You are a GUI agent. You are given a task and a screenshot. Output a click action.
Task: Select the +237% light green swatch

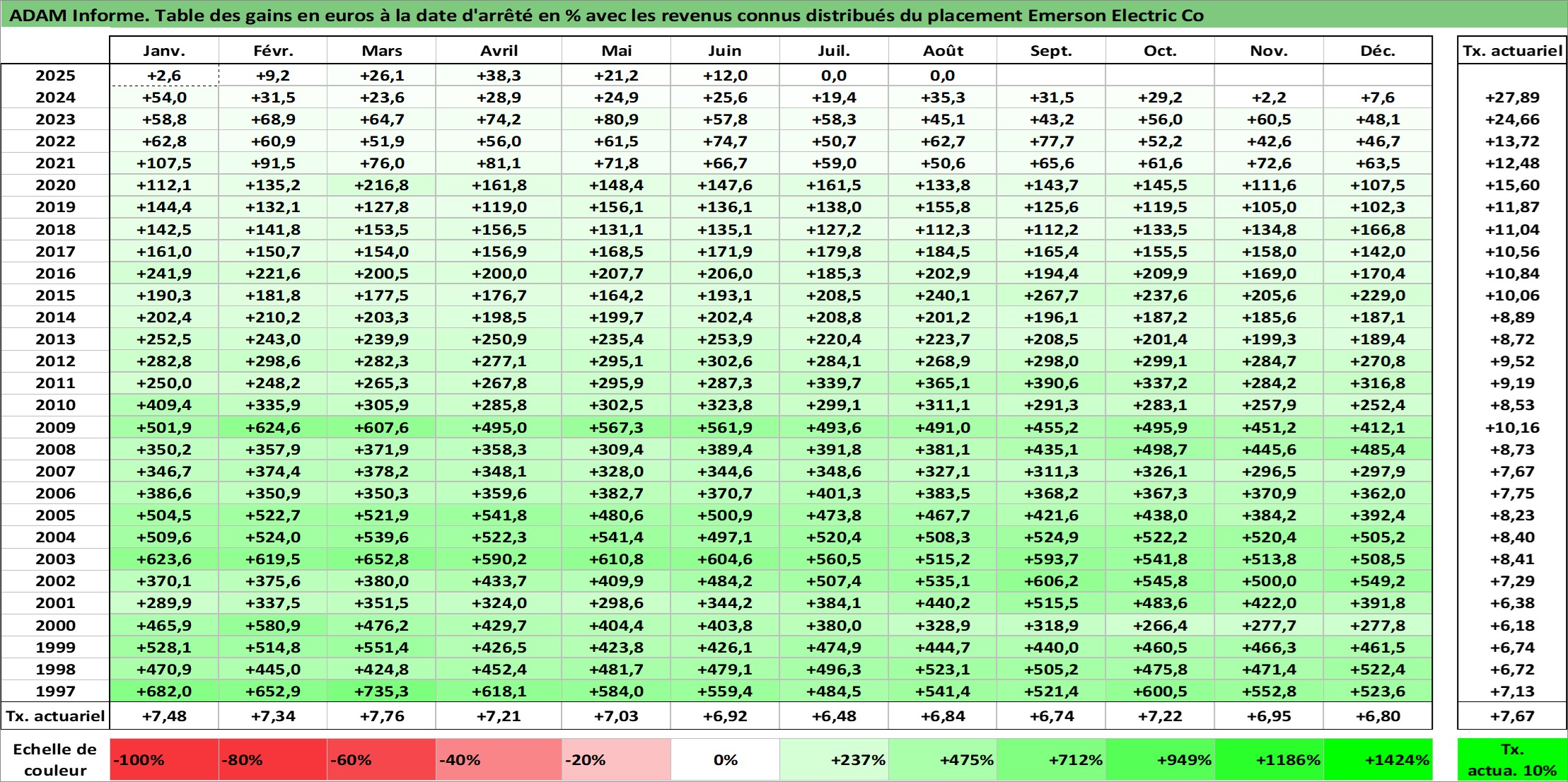[x=834, y=760]
